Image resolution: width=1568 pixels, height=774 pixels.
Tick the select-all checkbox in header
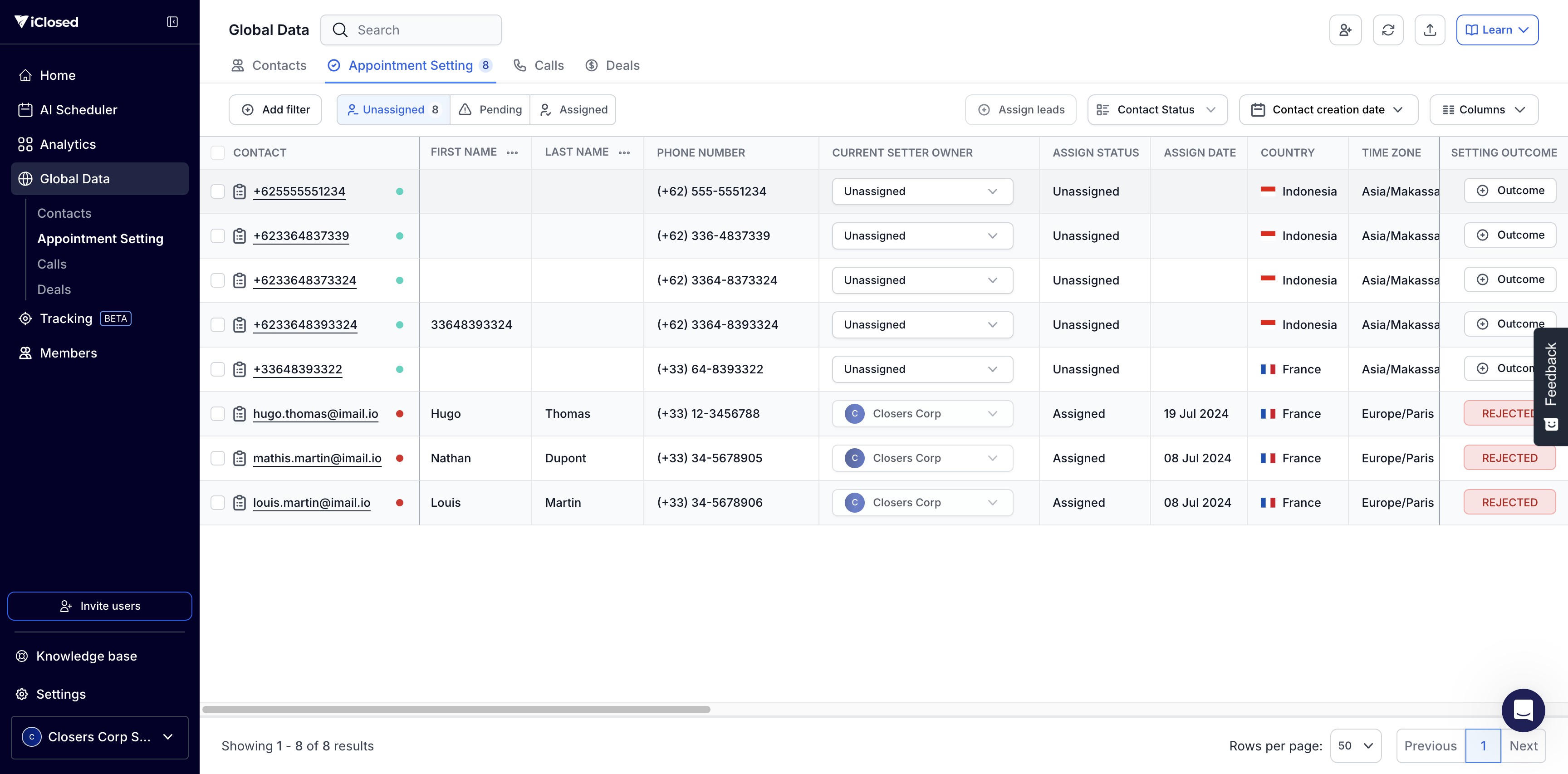point(218,153)
